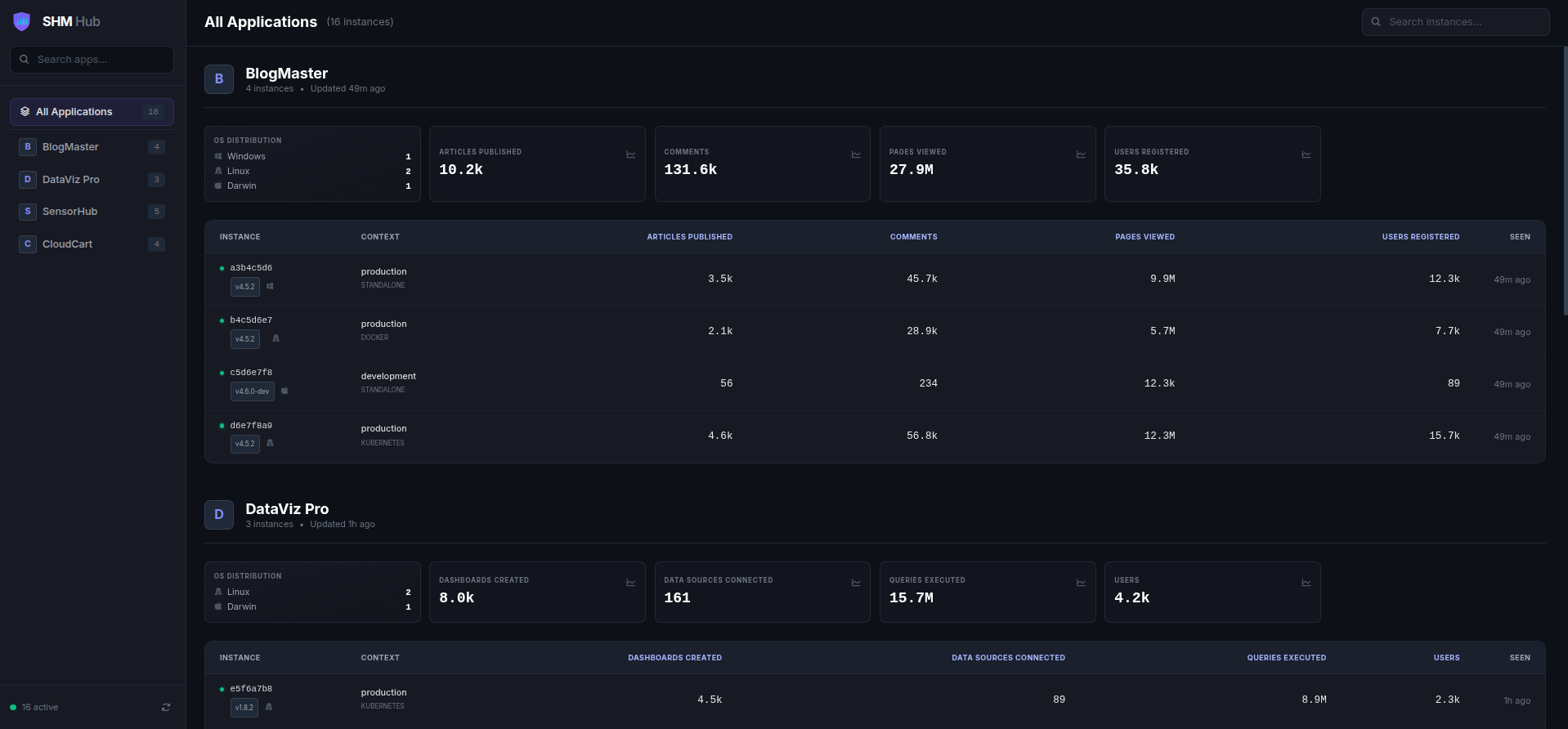Sort BlogMaster table by Pages Viewed

coord(1145,237)
